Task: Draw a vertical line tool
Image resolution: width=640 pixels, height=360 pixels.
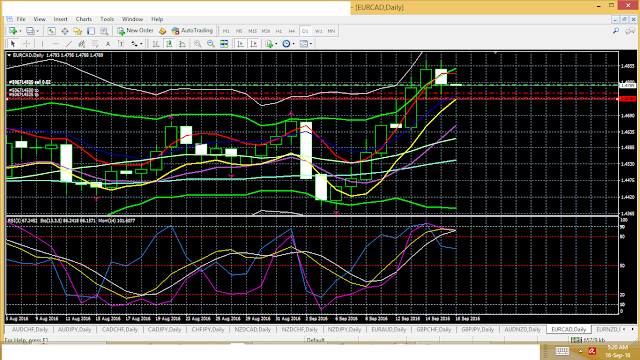Action: tap(42, 44)
